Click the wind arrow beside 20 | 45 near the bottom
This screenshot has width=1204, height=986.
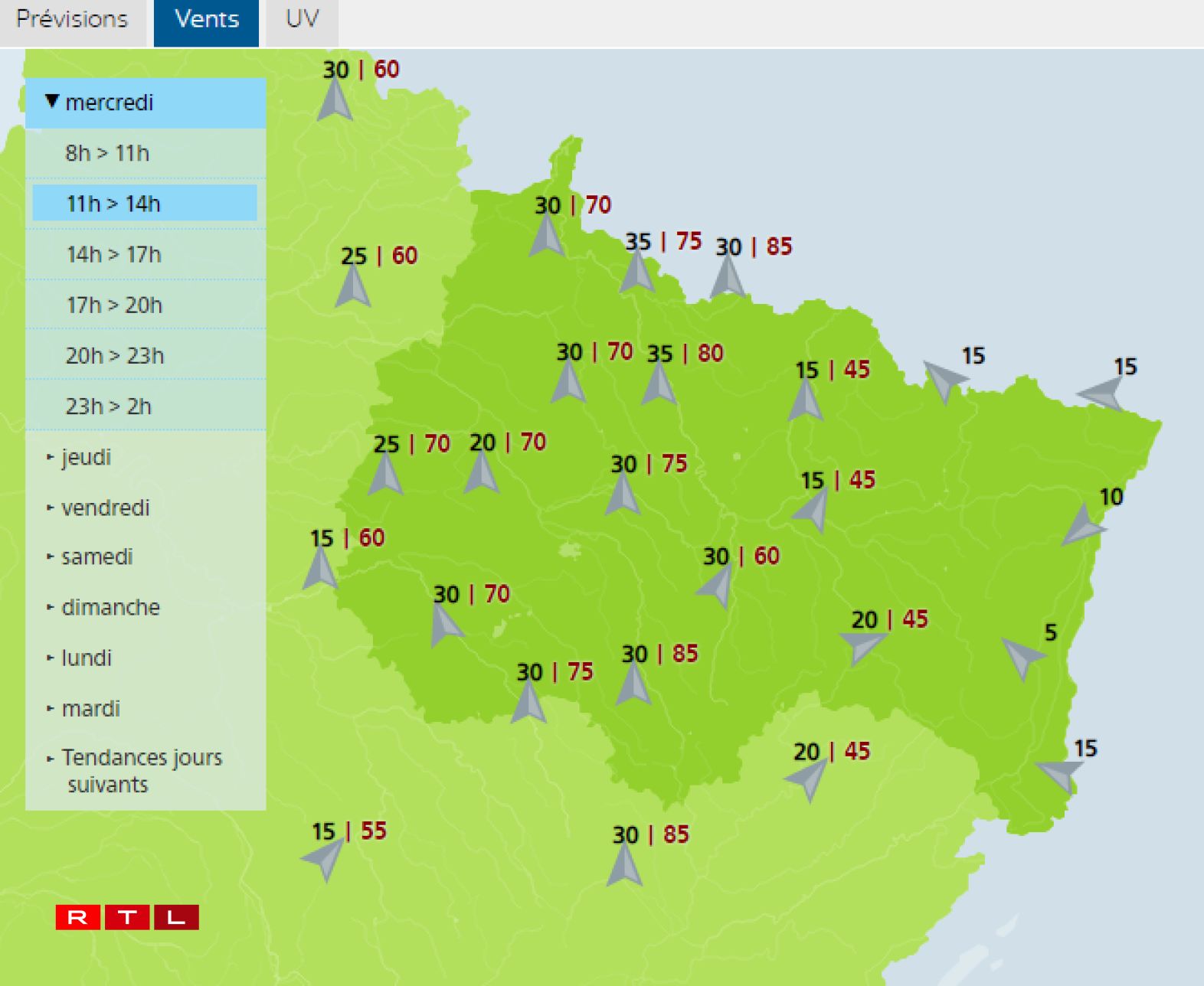click(x=806, y=779)
